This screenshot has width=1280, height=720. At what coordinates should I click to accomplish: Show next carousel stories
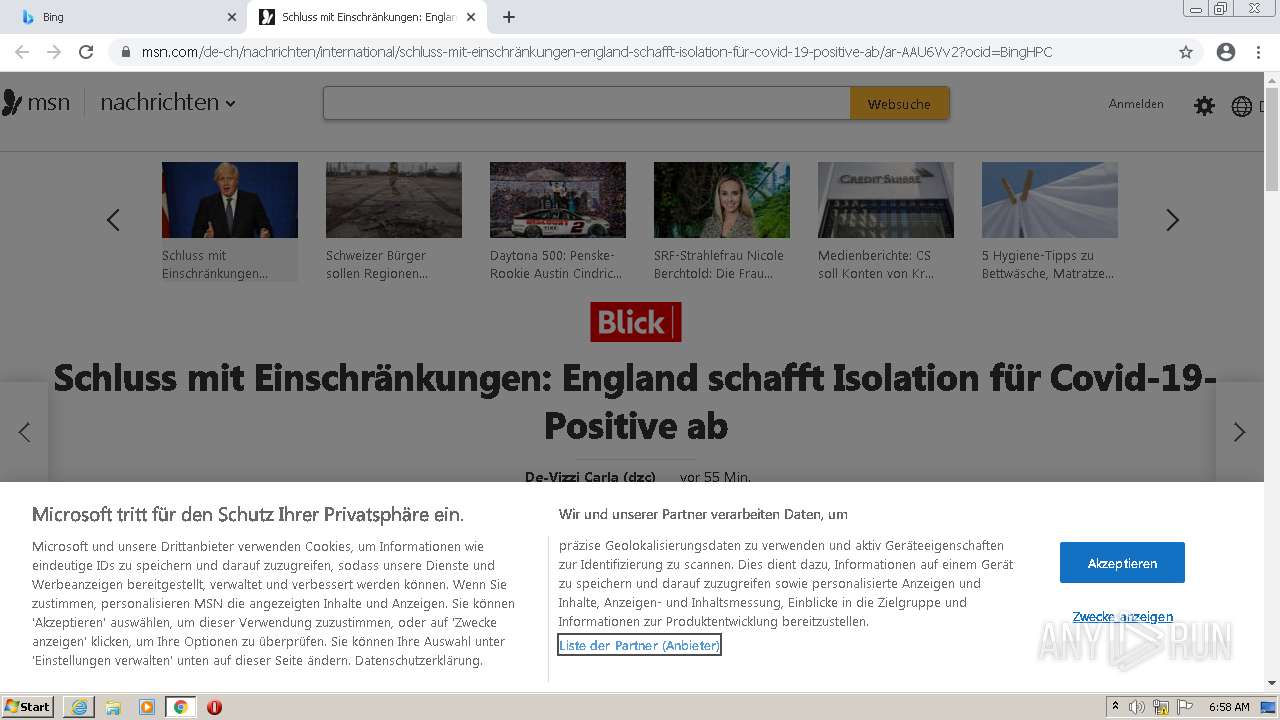(1172, 220)
